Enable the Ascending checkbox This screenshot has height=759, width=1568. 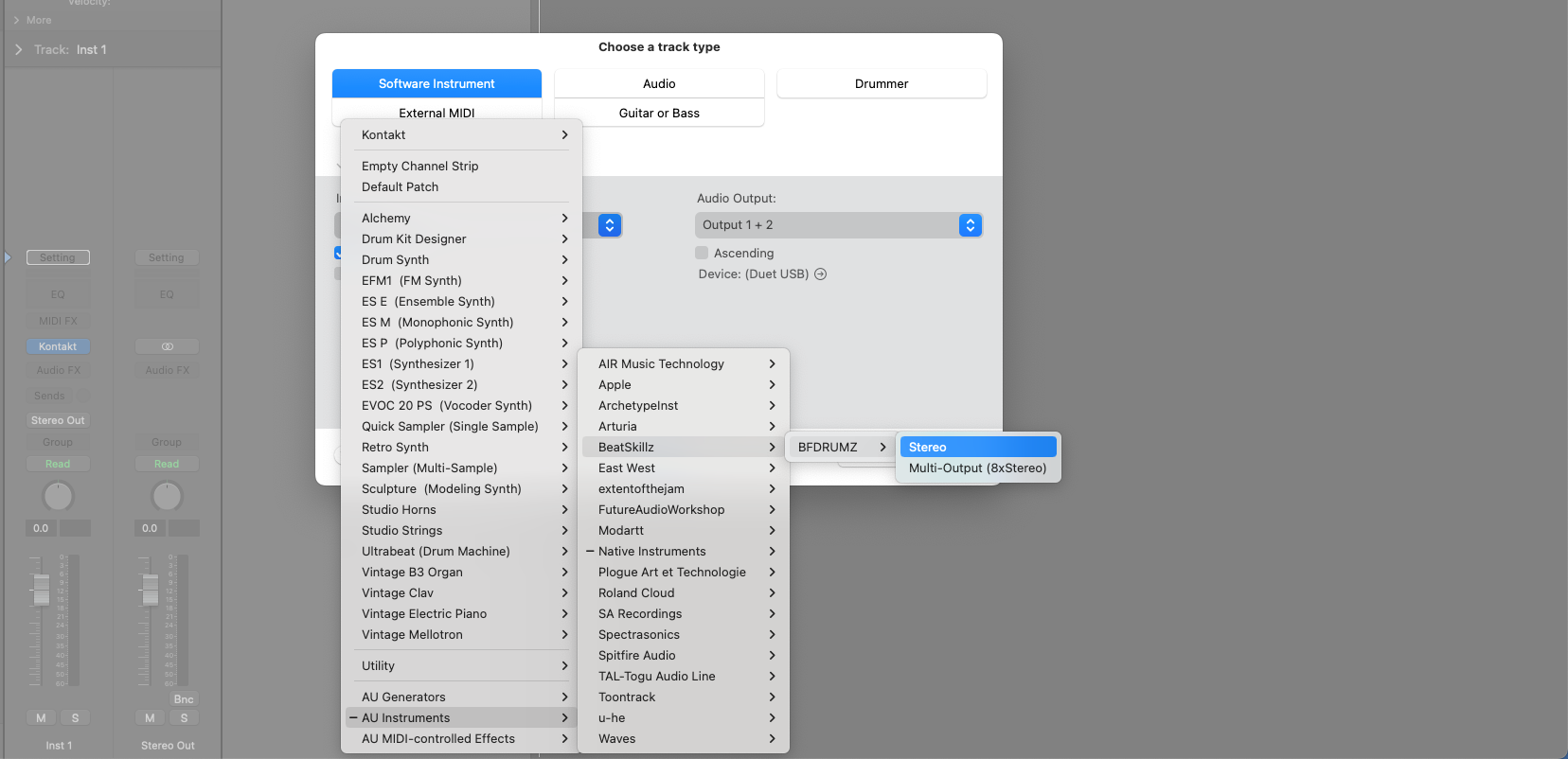(702, 253)
